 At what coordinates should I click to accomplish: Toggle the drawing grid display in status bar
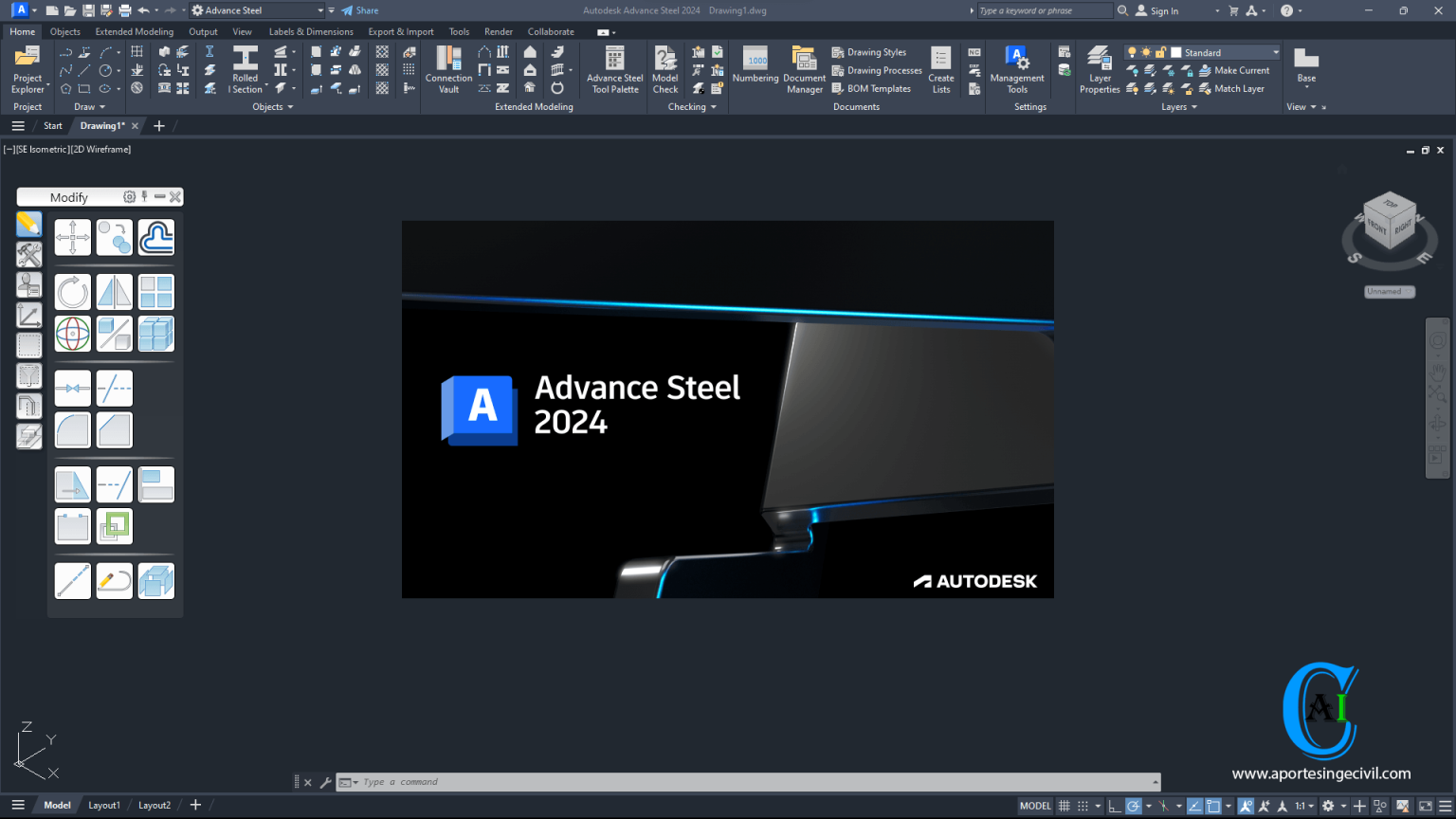point(1065,806)
